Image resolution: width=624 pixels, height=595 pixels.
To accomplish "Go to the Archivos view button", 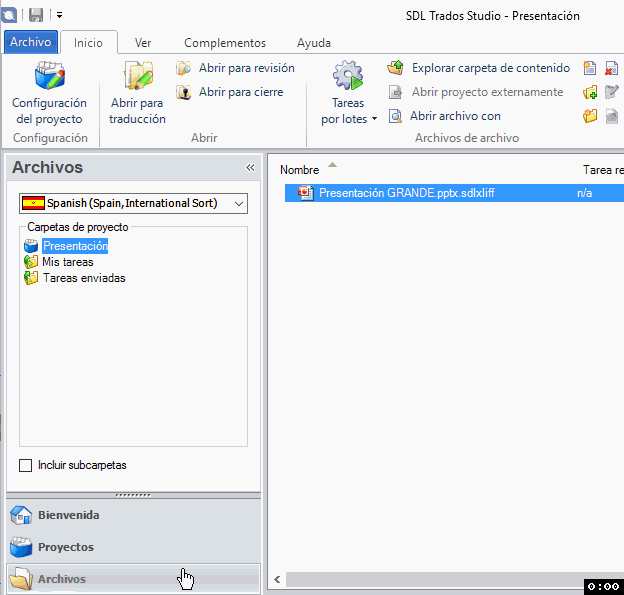I will tap(134, 579).
